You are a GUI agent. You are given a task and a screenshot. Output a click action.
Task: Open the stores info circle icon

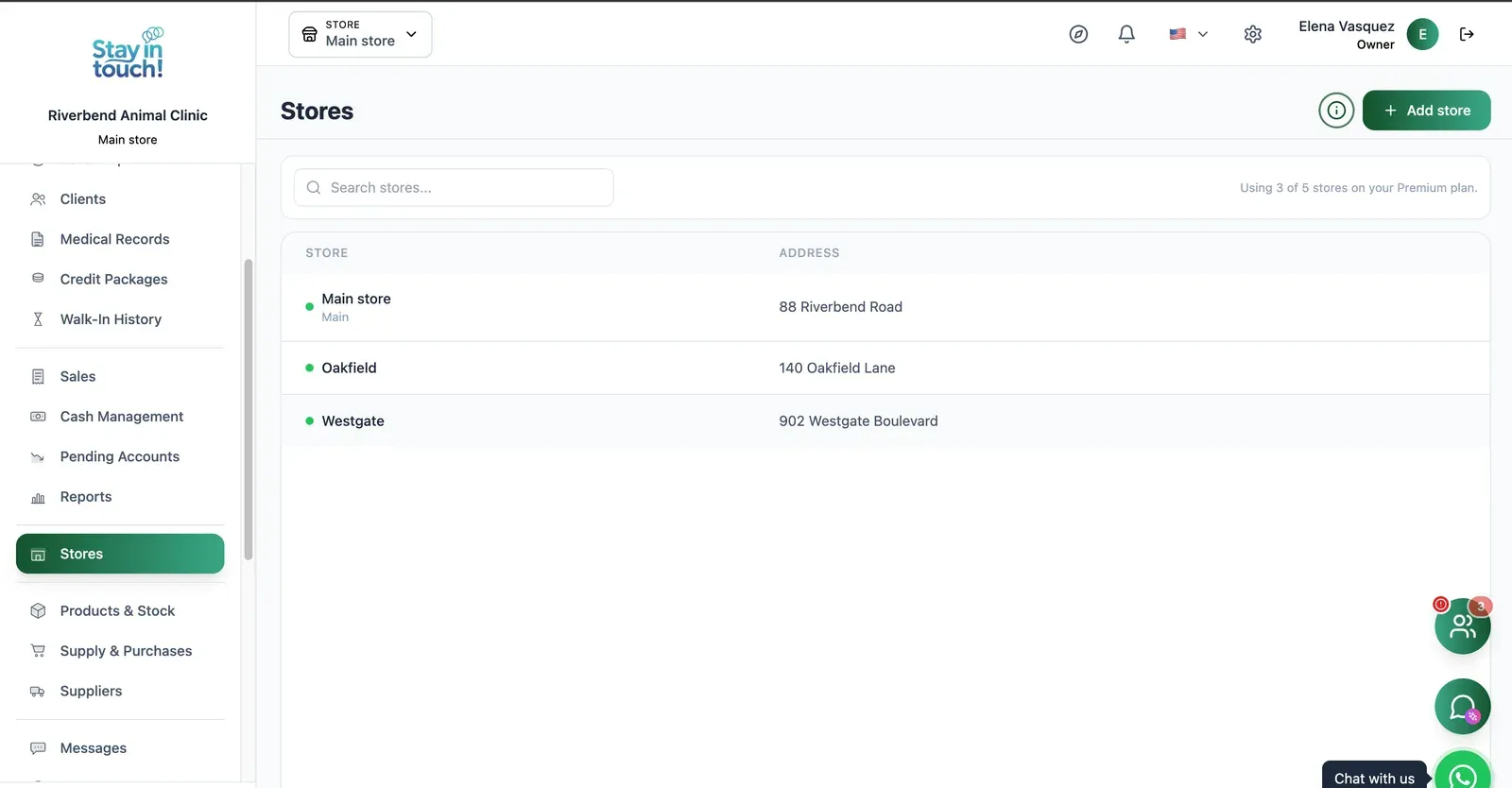pyautogui.click(x=1336, y=111)
